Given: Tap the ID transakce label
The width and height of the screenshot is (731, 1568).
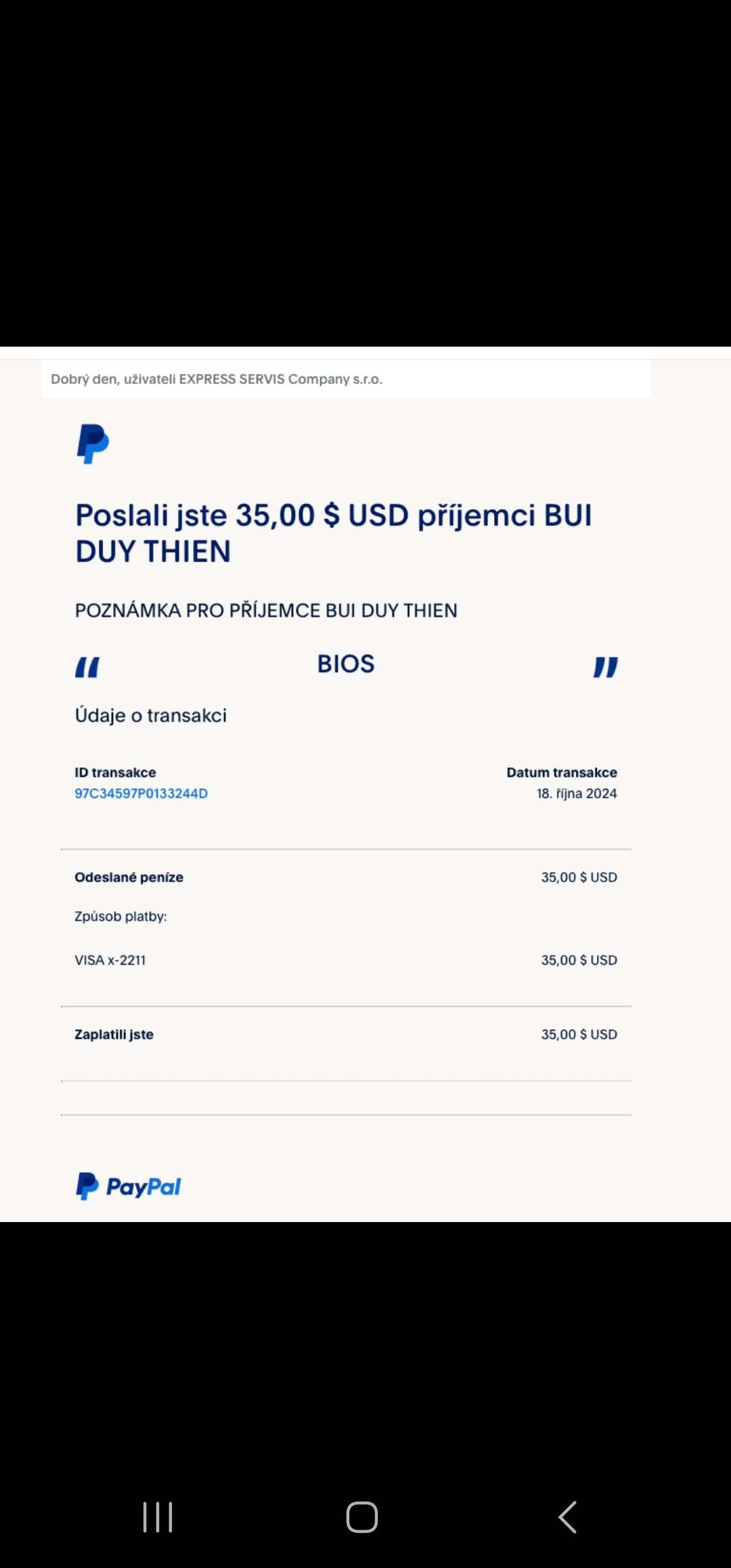Looking at the screenshot, I should pyautogui.click(x=115, y=772).
